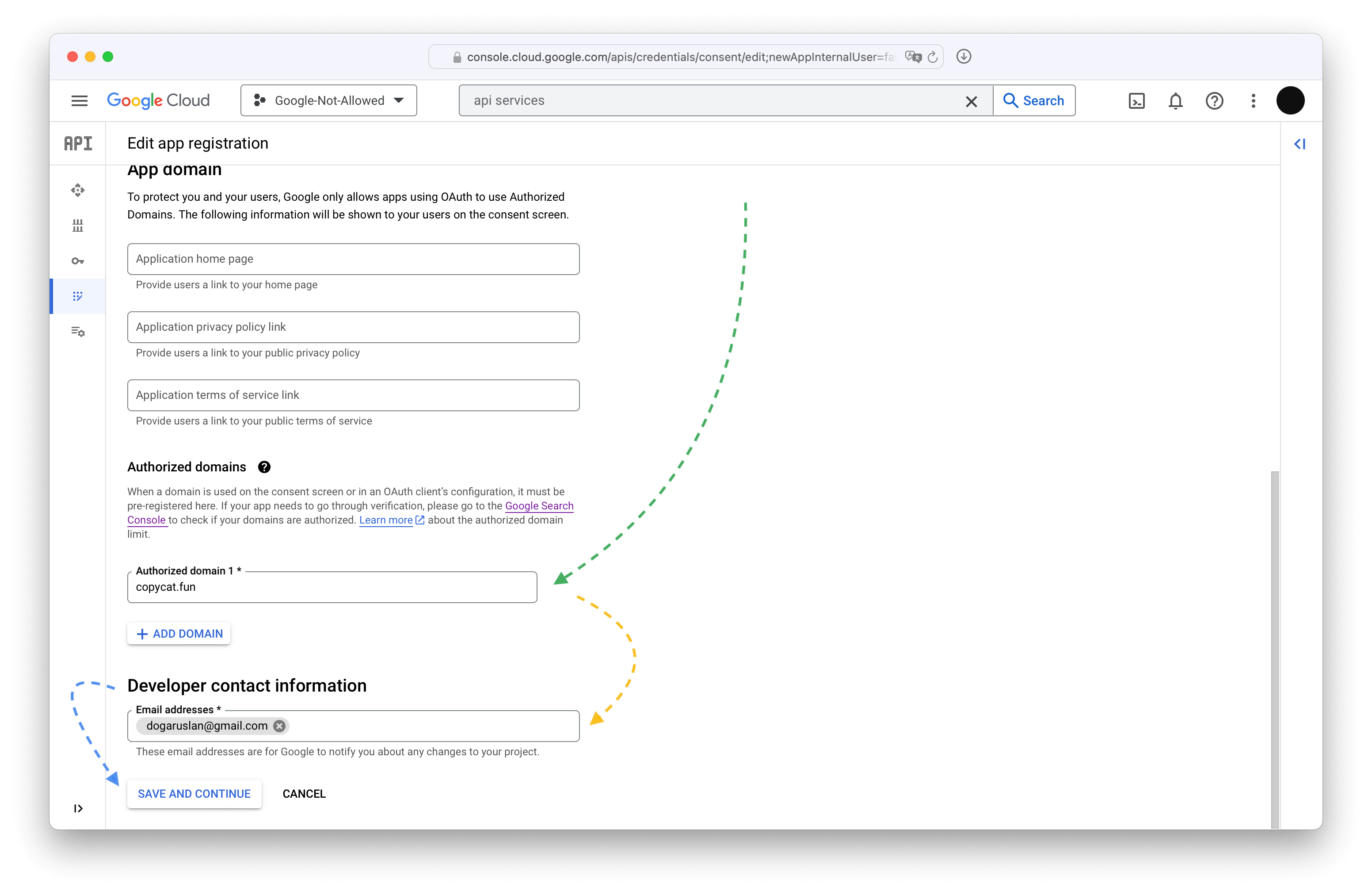Screen dimensions: 1372x895
Task: Open the notifications bell
Action: [1175, 101]
